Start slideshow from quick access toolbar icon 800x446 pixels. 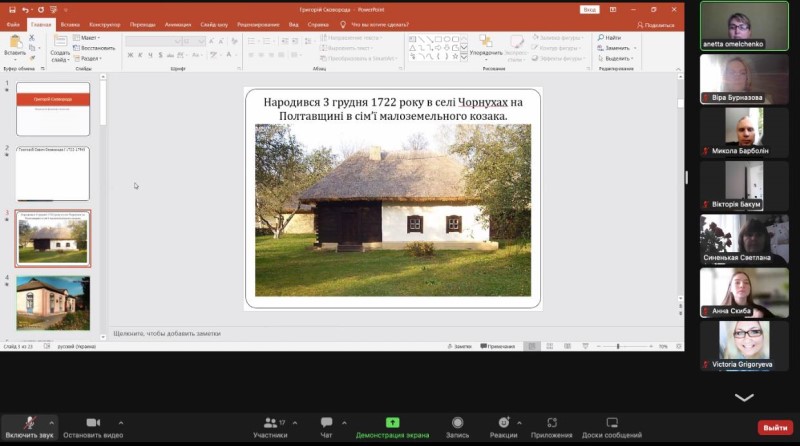pyautogui.click(x=54, y=10)
